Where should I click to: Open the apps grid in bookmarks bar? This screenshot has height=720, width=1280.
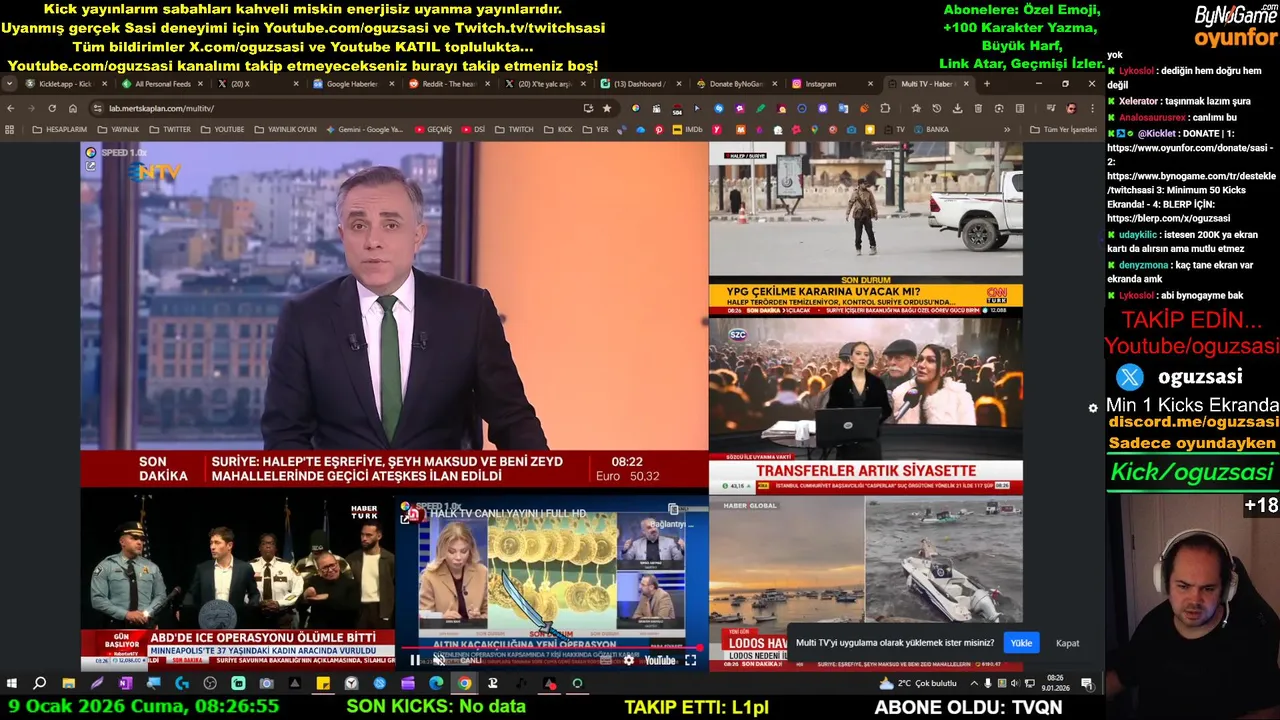coord(10,129)
